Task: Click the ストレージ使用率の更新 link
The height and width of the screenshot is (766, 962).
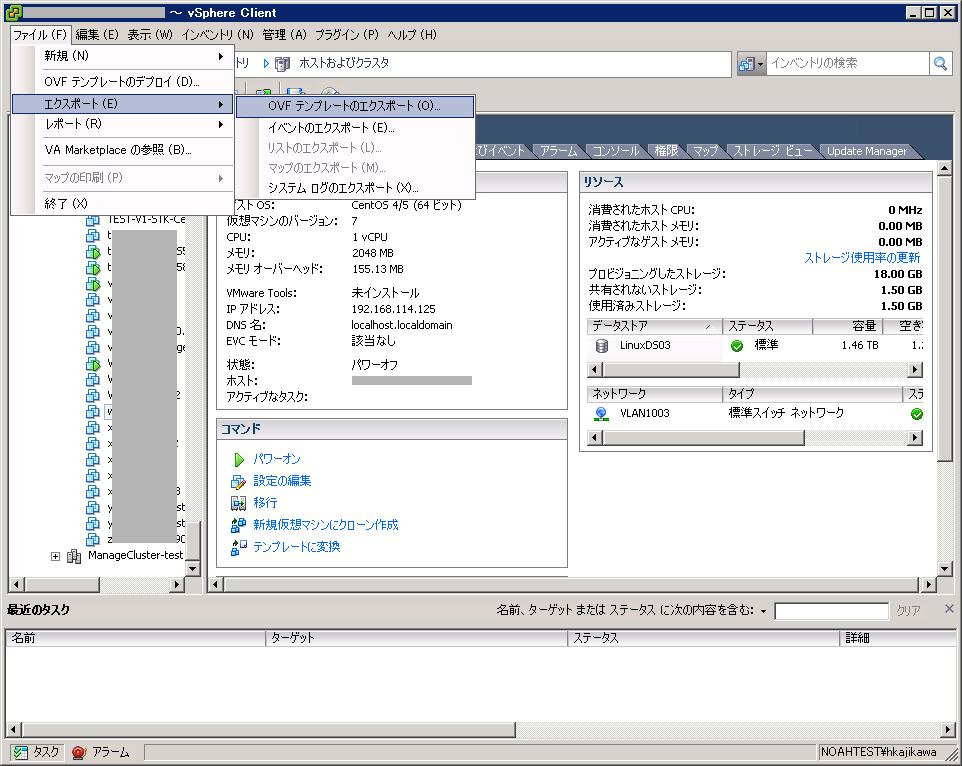Action: [862, 258]
